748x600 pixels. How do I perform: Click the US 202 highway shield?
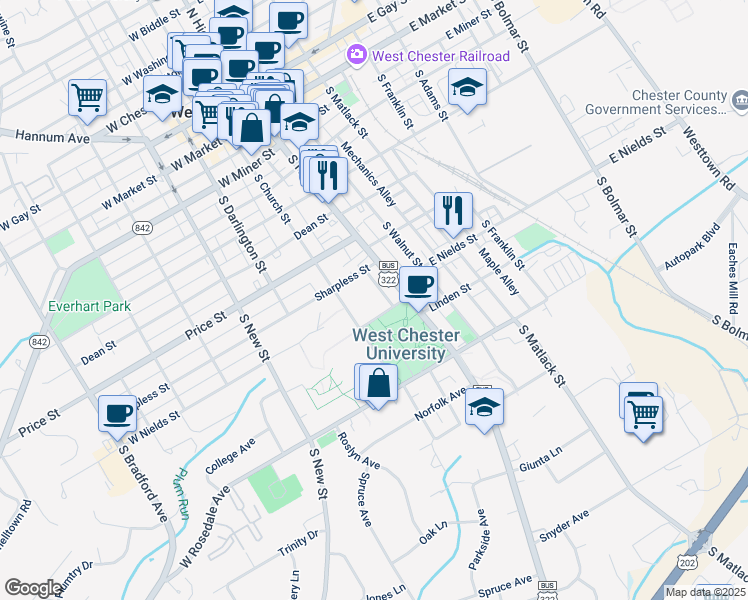point(687,563)
